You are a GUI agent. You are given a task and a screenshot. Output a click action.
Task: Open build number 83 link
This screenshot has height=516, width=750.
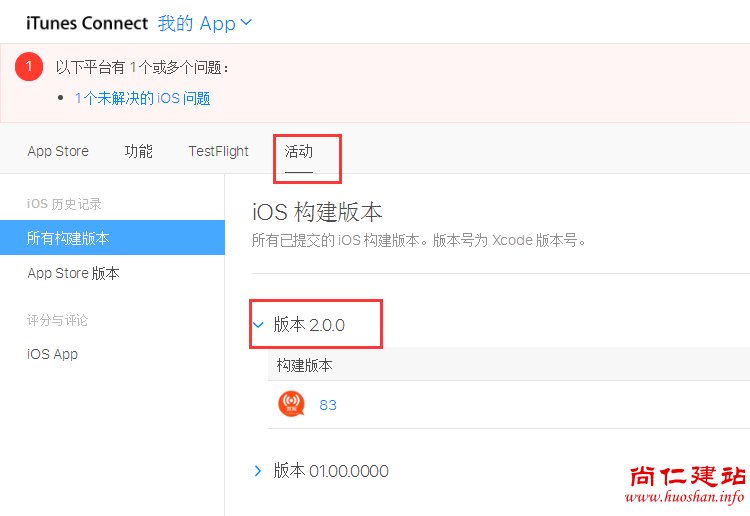pos(328,405)
